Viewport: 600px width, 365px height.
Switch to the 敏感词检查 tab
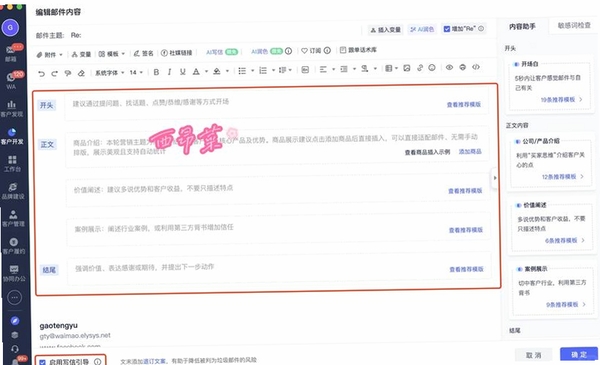pyautogui.click(x=574, y=25)
